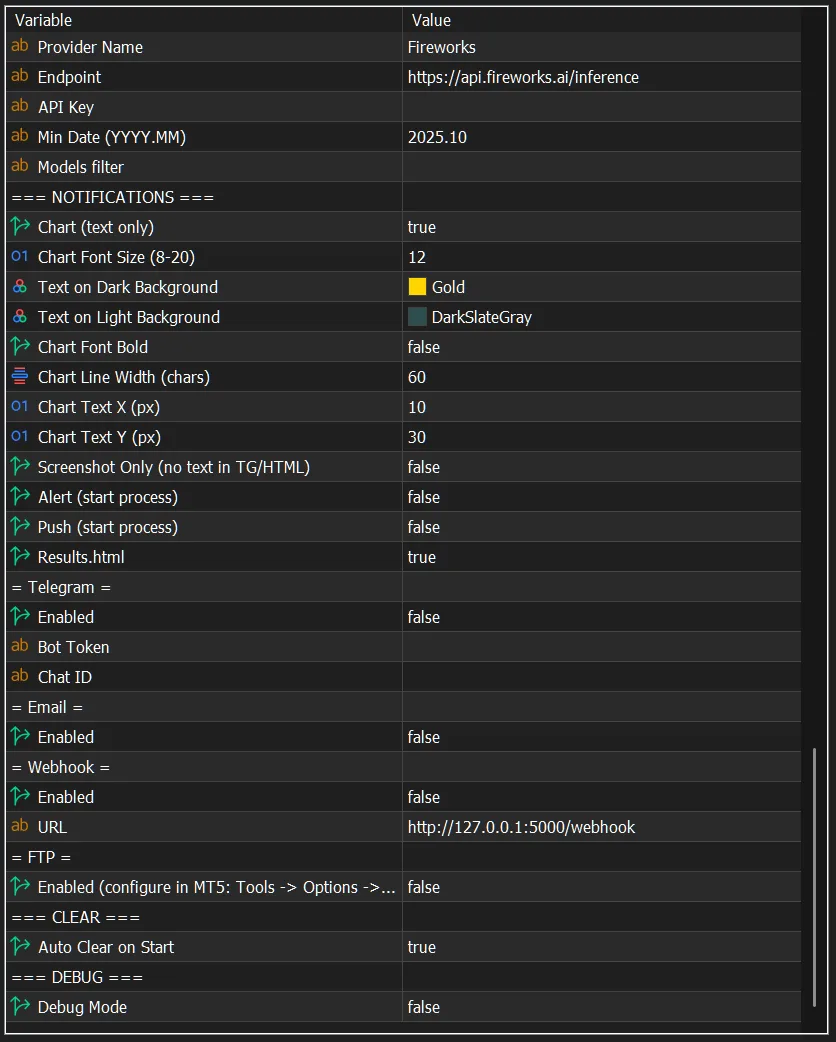Click the bool icon beside Debug Mode
The height and width of the screenshot is (1042, 836).
[20, 1006]
